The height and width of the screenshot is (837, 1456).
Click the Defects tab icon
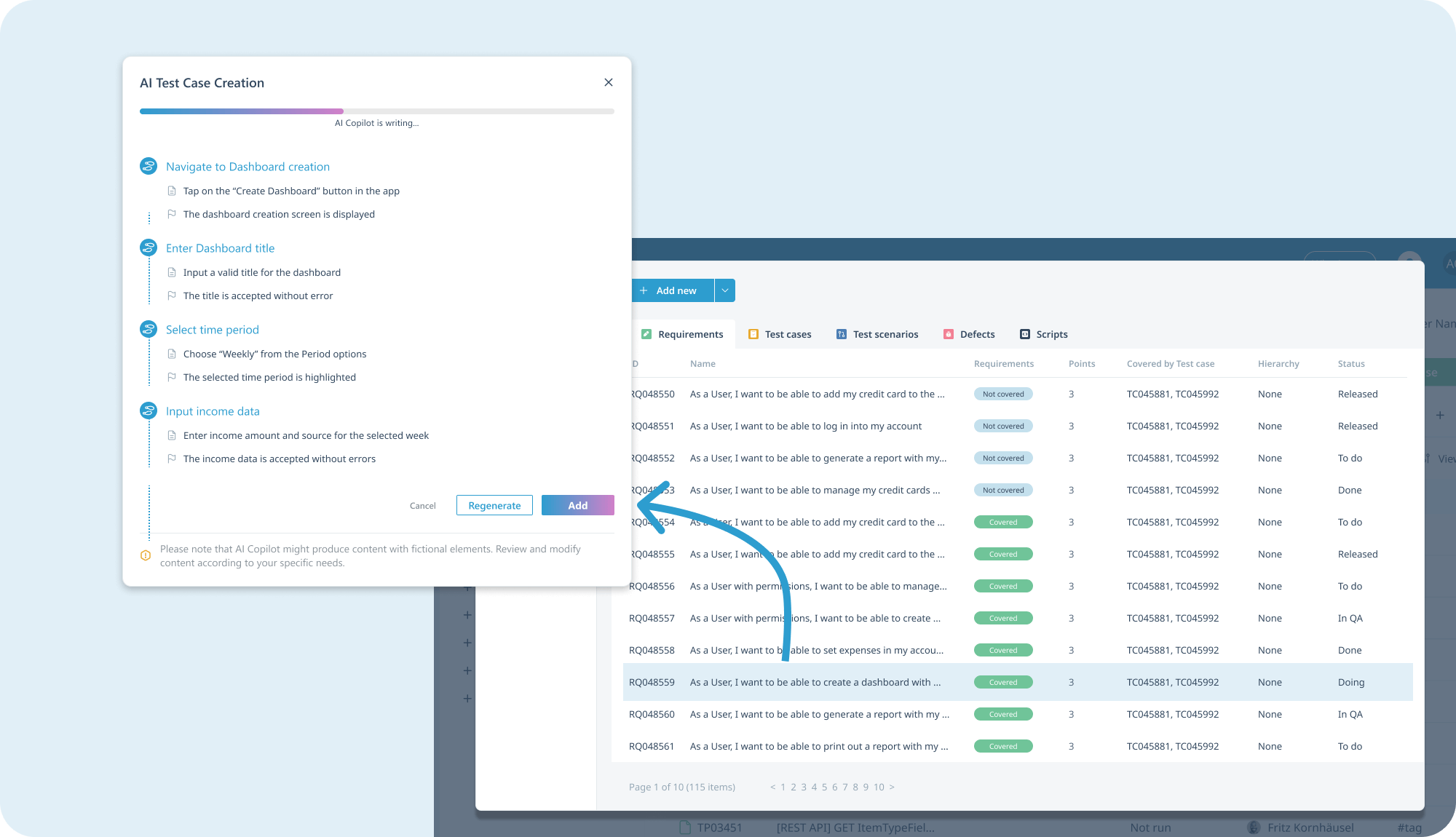pos(948,334)
